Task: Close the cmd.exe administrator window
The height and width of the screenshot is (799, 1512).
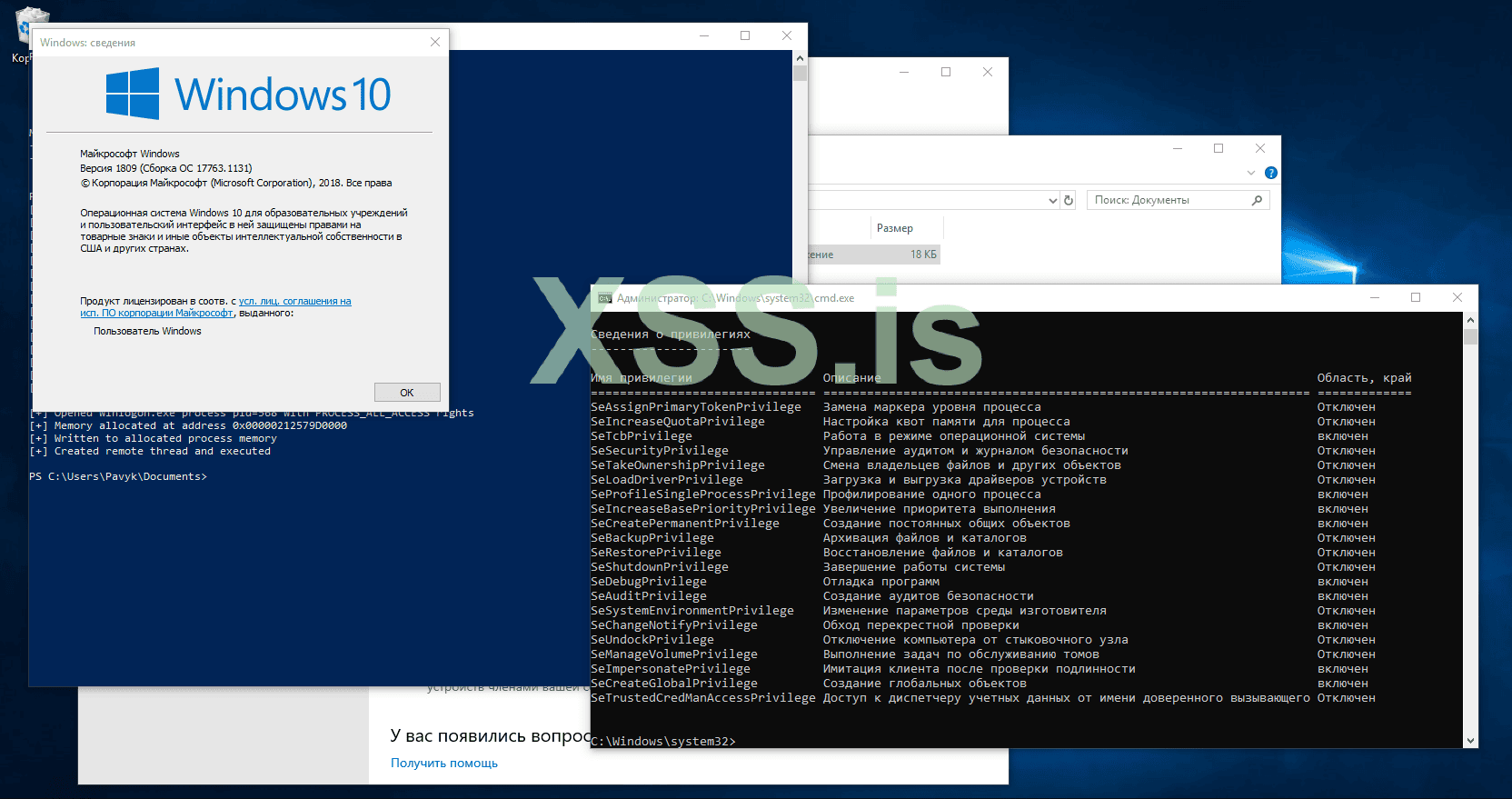Action: tap(1457, 298)
